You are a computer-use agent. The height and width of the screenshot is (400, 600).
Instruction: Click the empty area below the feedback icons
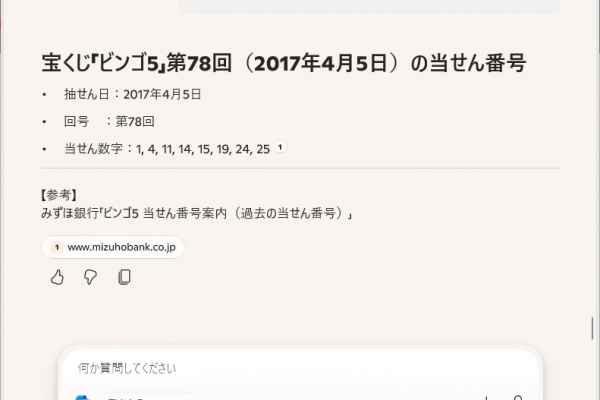300,314
